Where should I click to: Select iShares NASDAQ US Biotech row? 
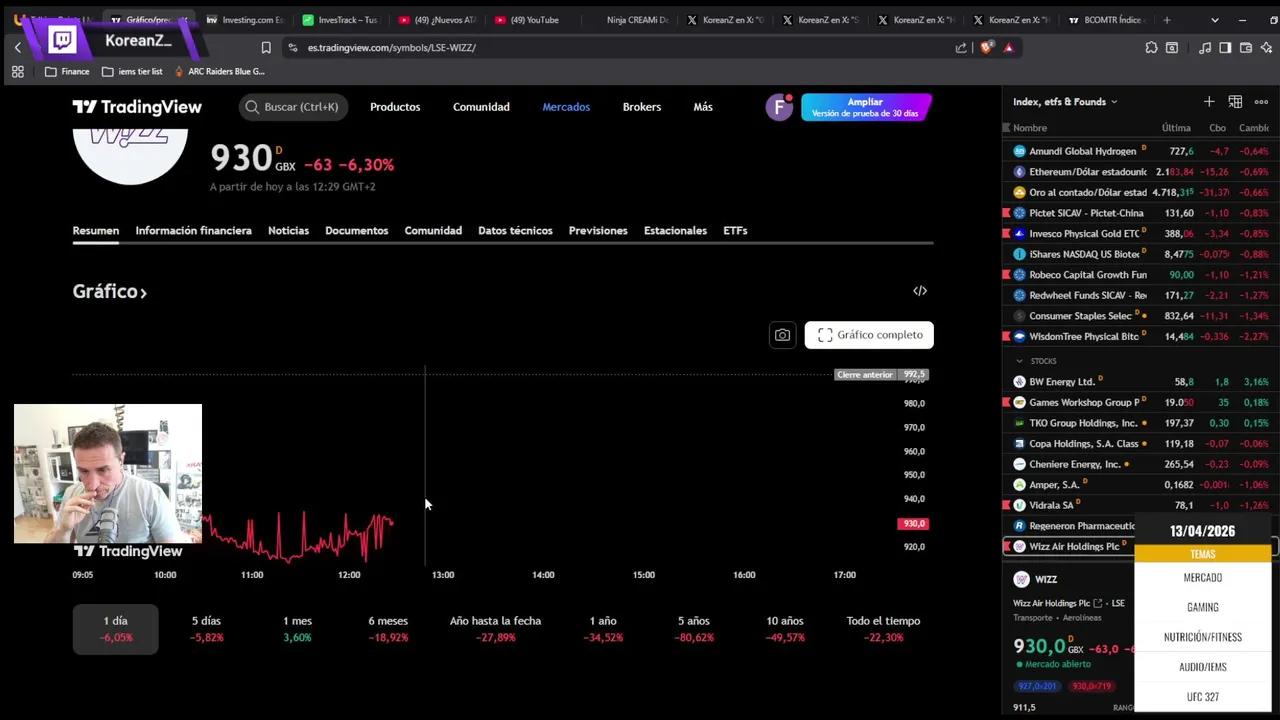click(x=1140, y=254)
